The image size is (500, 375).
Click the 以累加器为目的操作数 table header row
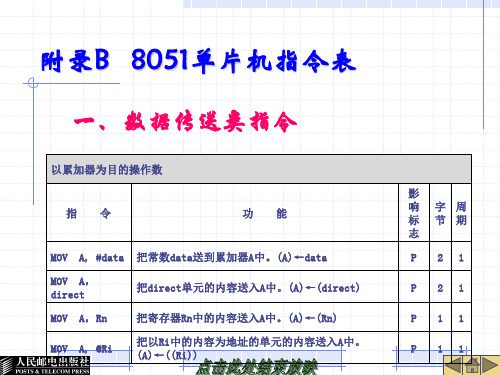pyautogui.click(x=259, y=169)
